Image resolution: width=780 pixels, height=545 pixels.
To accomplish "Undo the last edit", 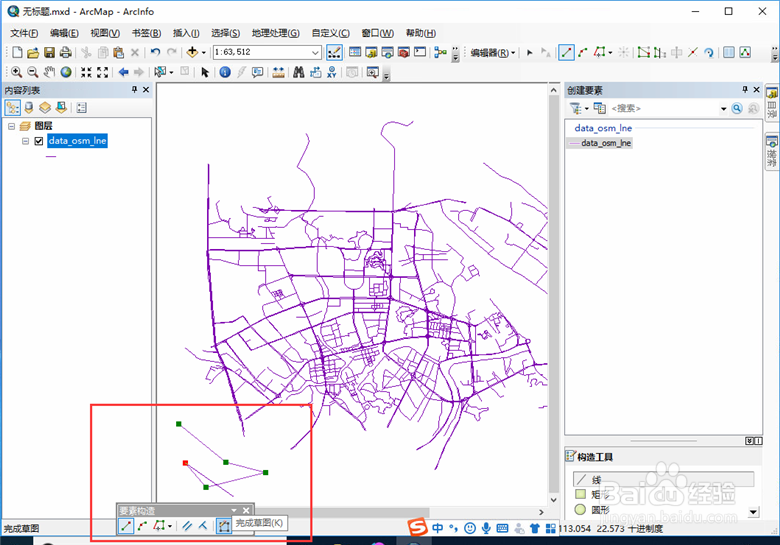I will click(x=155, y=52).
